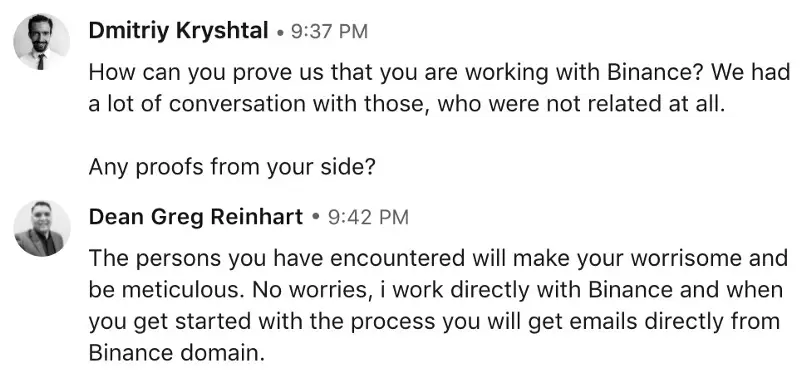Select the 9:37 PM message timestamp
This screenshot has height=387, width=806.
(x=329, y=32)
